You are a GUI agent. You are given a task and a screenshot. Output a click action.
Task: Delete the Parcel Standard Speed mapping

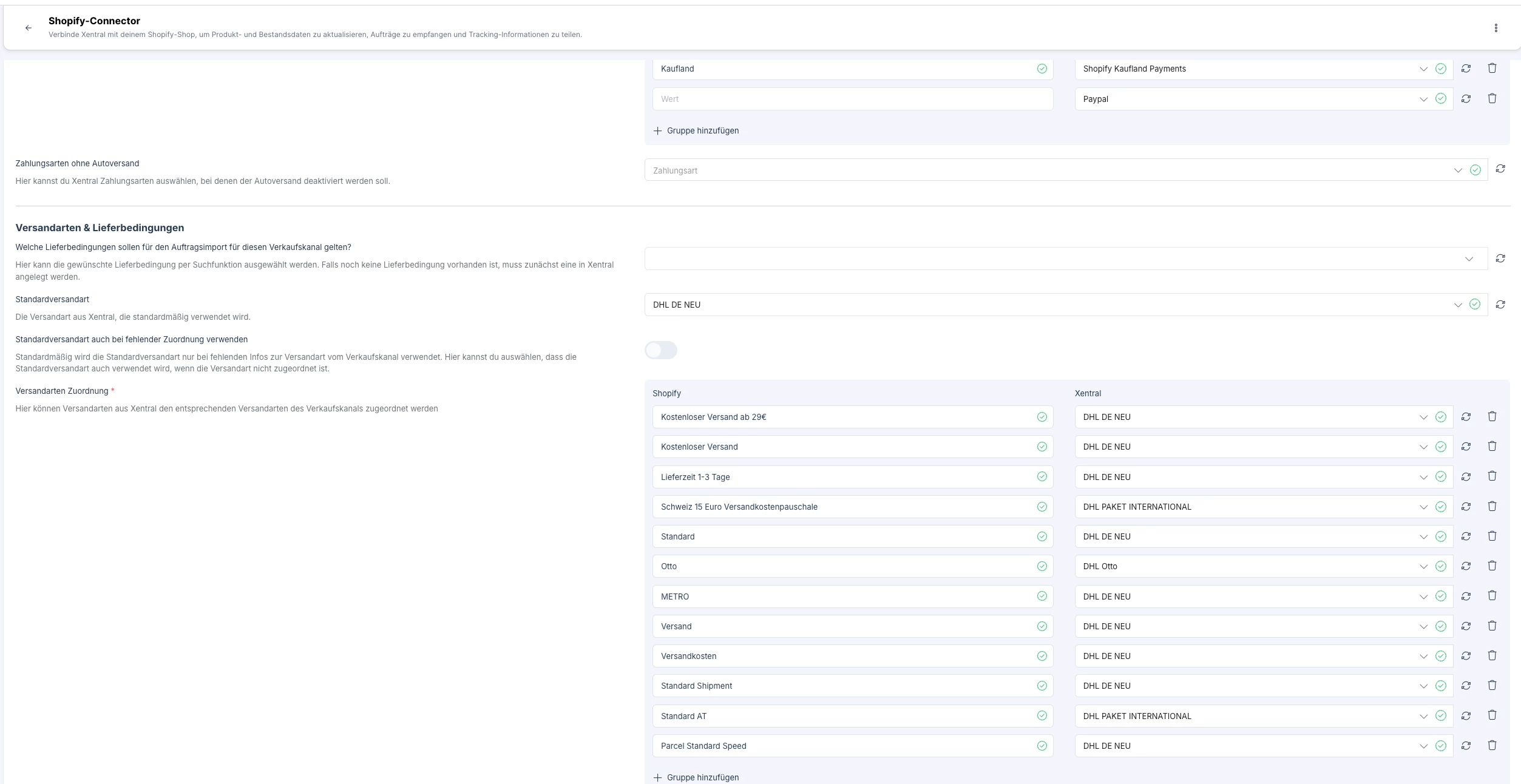(x=1492, y=745)
